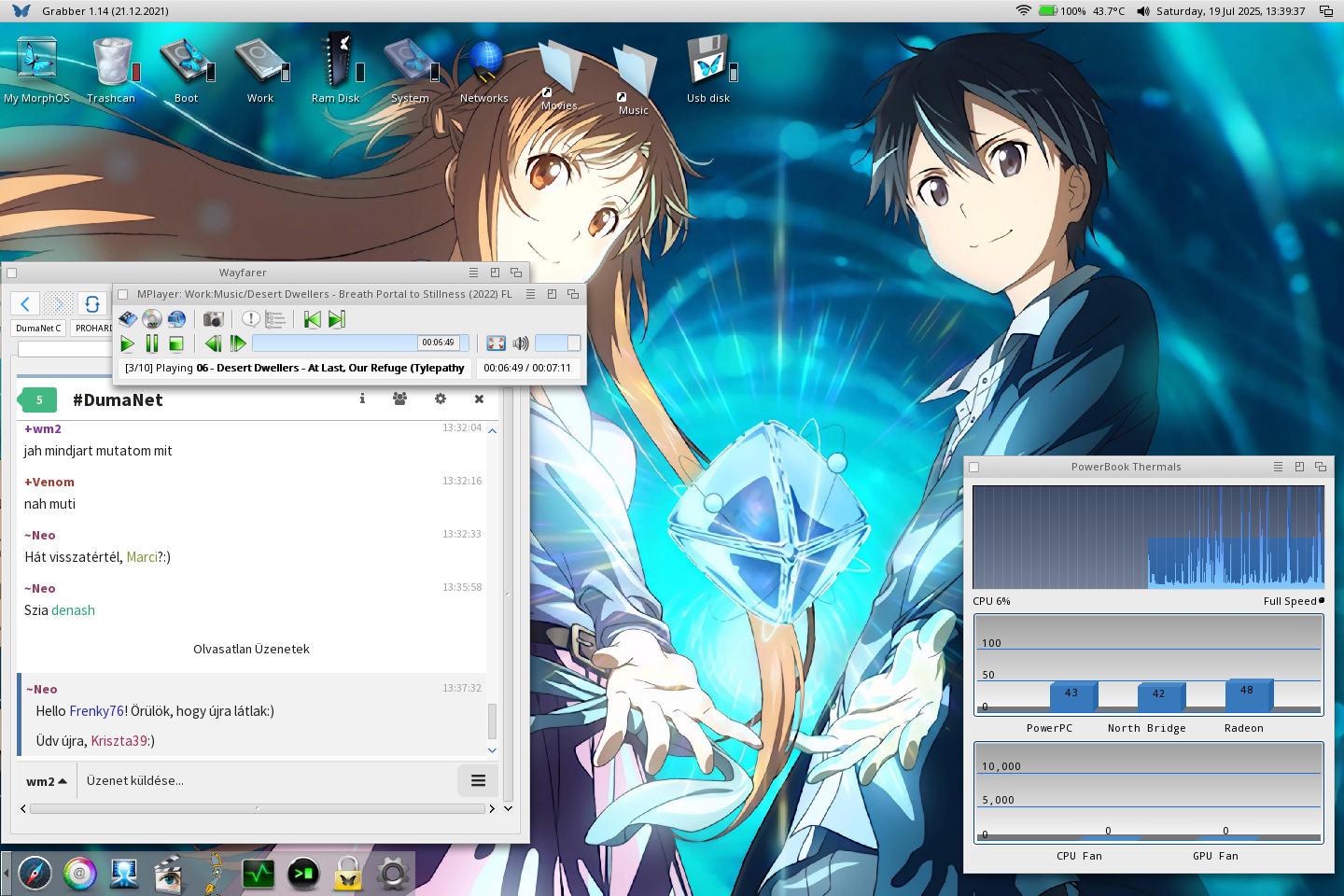Open the PowerBook Thermals hamburger menu
The width and height of the screenshot is (1344, 896).
click(x=1279, y=467)
